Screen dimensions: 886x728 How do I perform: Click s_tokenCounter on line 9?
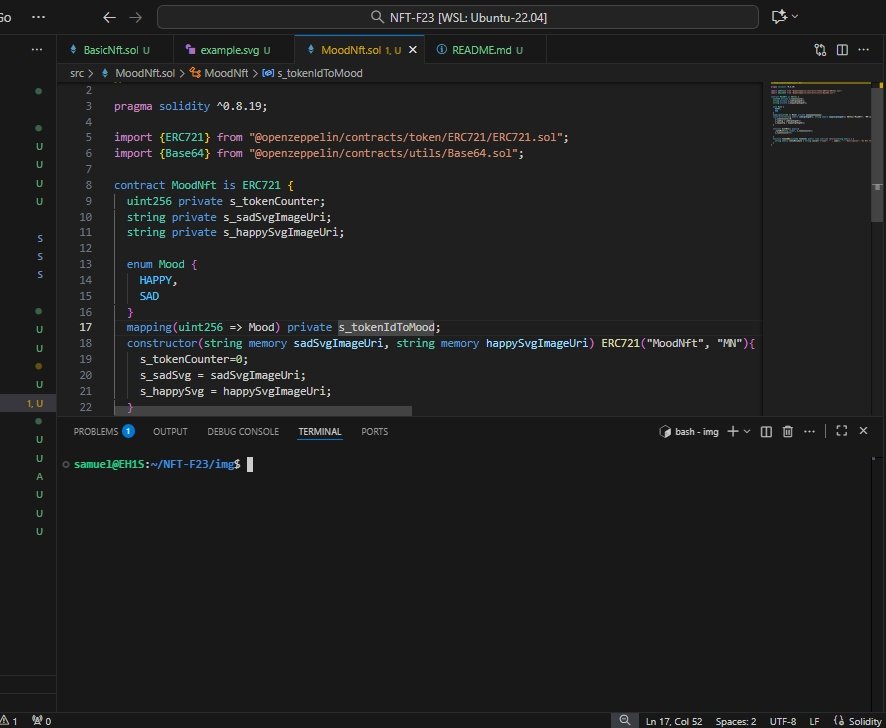tap(274, 201)
